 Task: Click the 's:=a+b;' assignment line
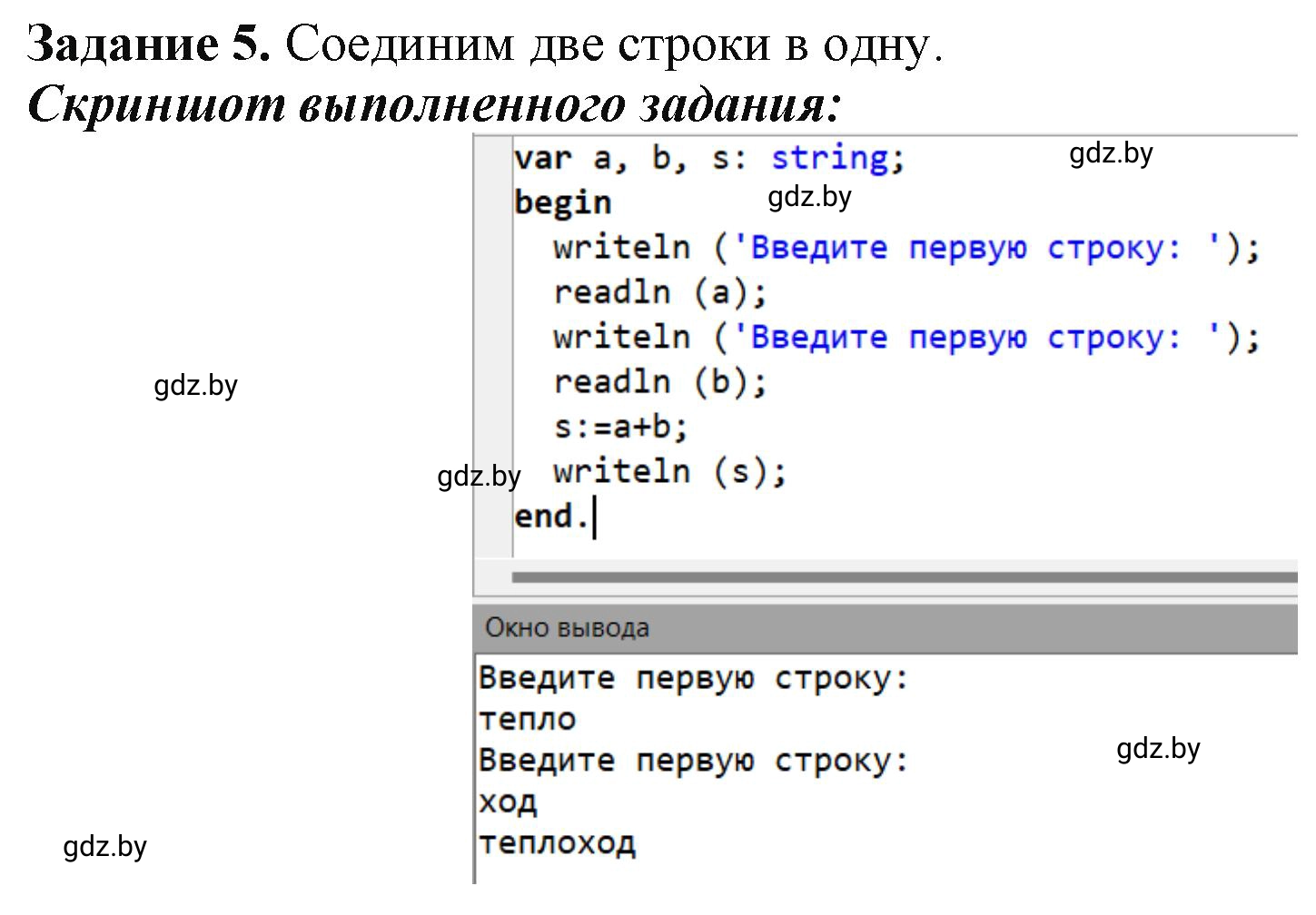621,426
